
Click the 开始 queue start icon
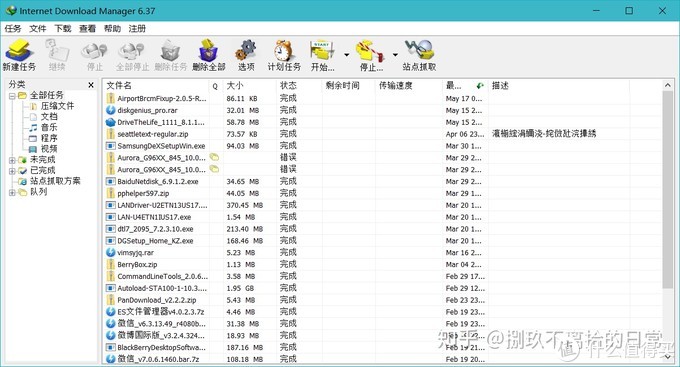[323, 55]
